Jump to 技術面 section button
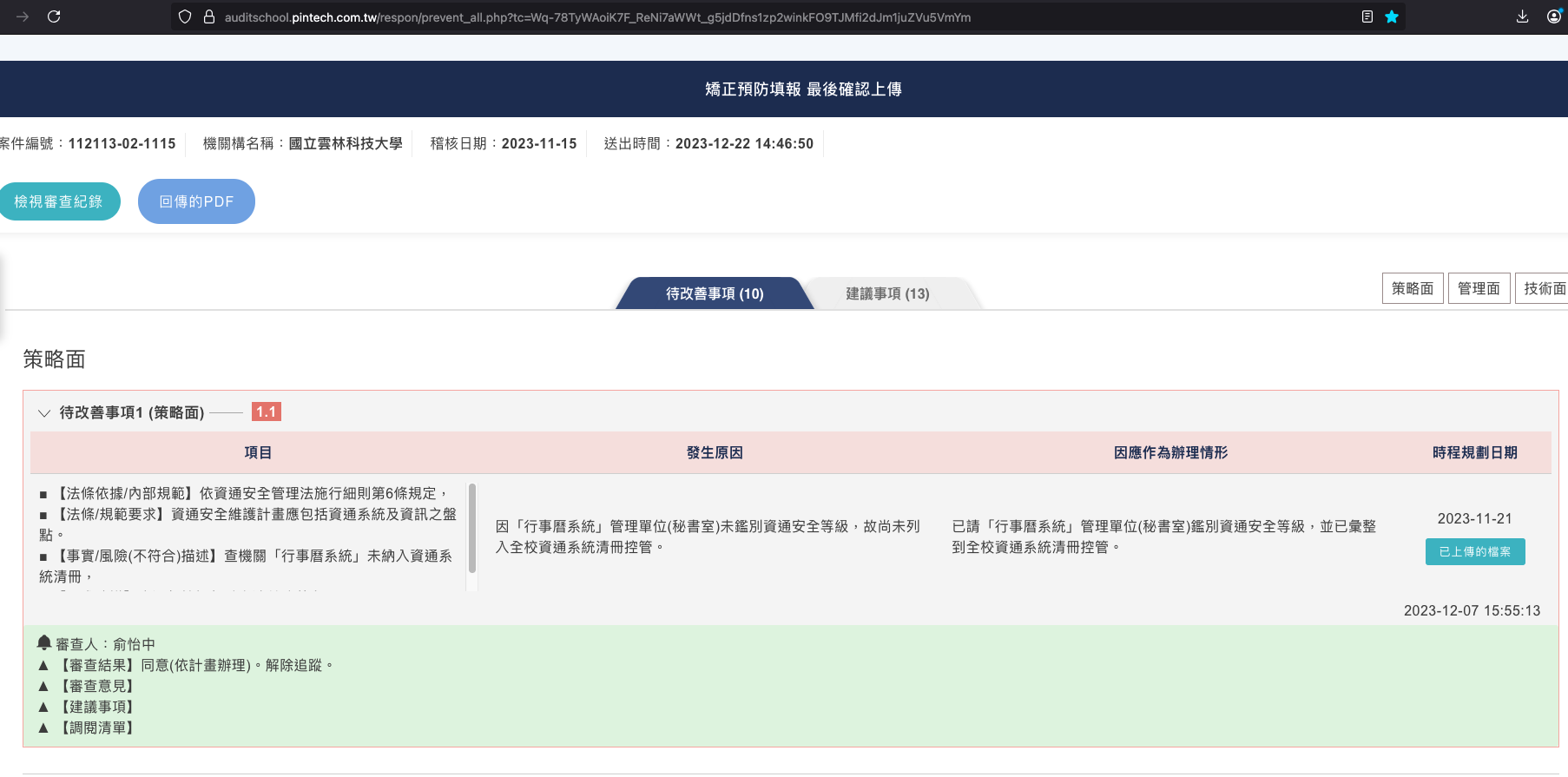Screen dimensions: 1568x777 pyautogui.click(x=1544, y=288)
